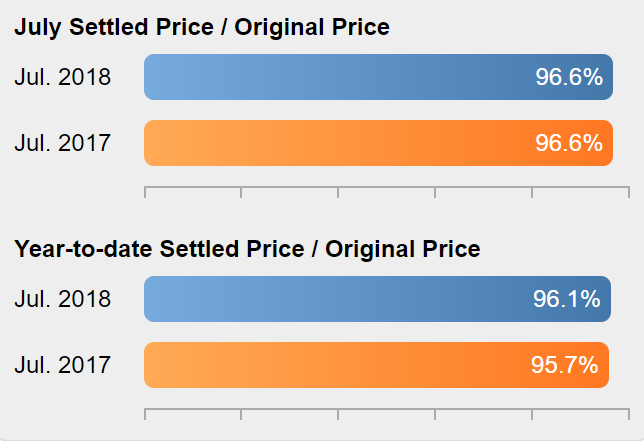Click the 96.6% label on the orange bar
Screen dimensions: 644x441
[569, 143]
